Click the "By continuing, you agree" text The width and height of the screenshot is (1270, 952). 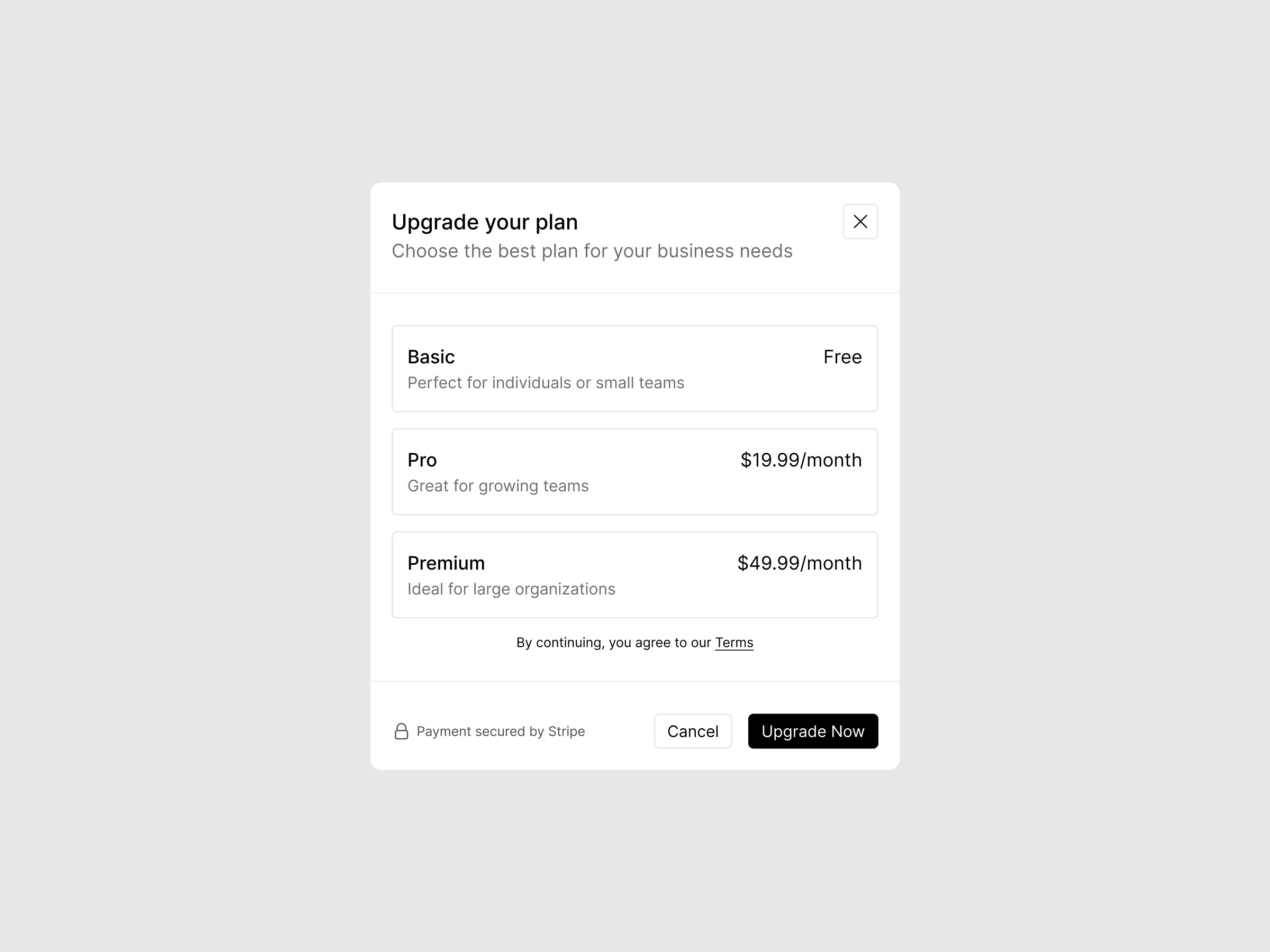coord(613,643)
